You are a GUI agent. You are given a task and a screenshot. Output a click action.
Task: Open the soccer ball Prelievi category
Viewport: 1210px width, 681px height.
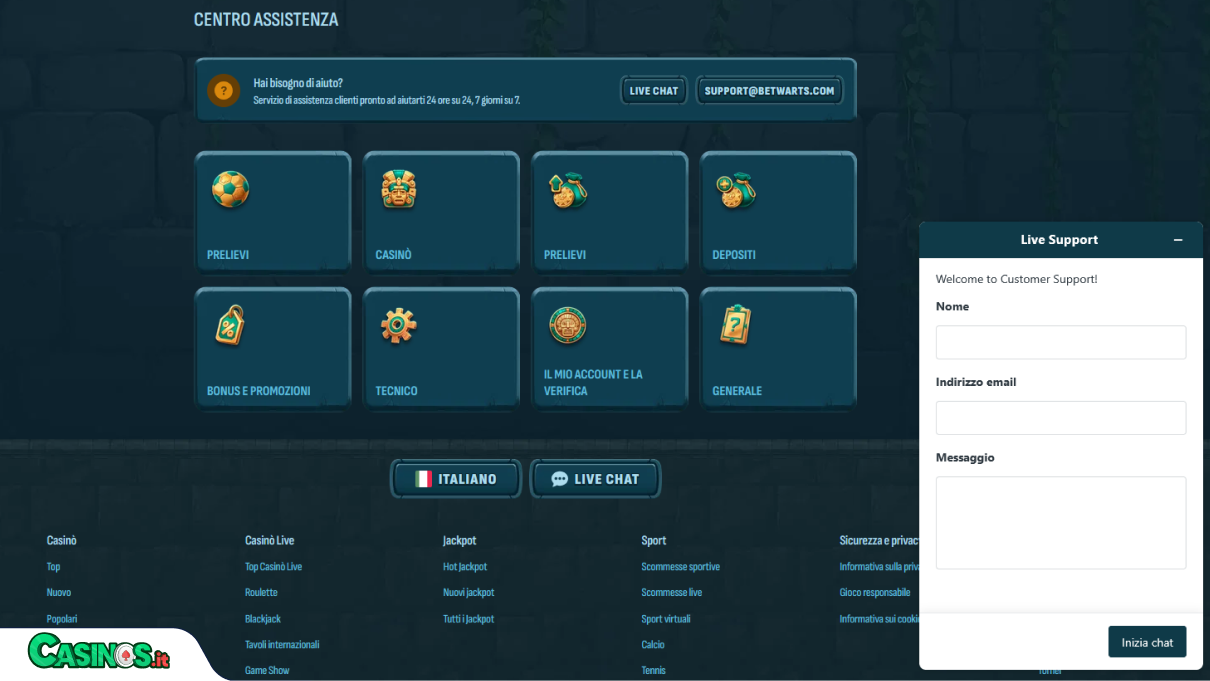[272, 212]
